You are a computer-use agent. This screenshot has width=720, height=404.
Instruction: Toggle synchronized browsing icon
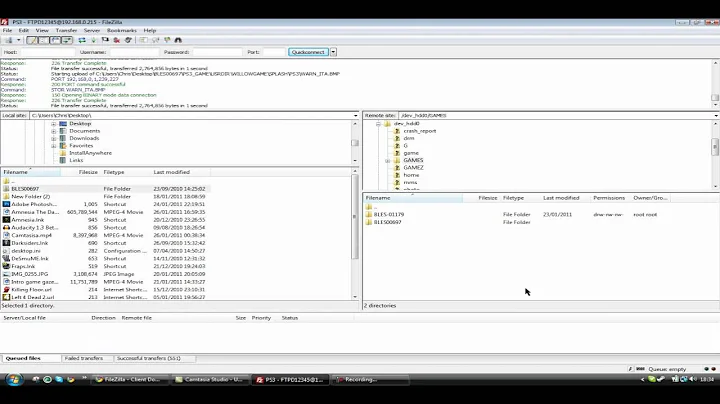click(x=167, y=40)
